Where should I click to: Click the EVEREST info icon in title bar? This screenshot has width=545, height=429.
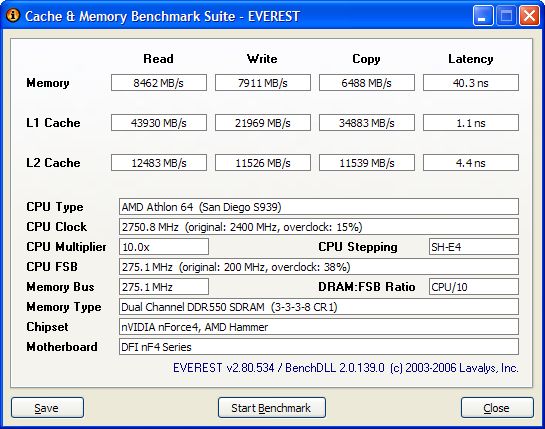13,16
